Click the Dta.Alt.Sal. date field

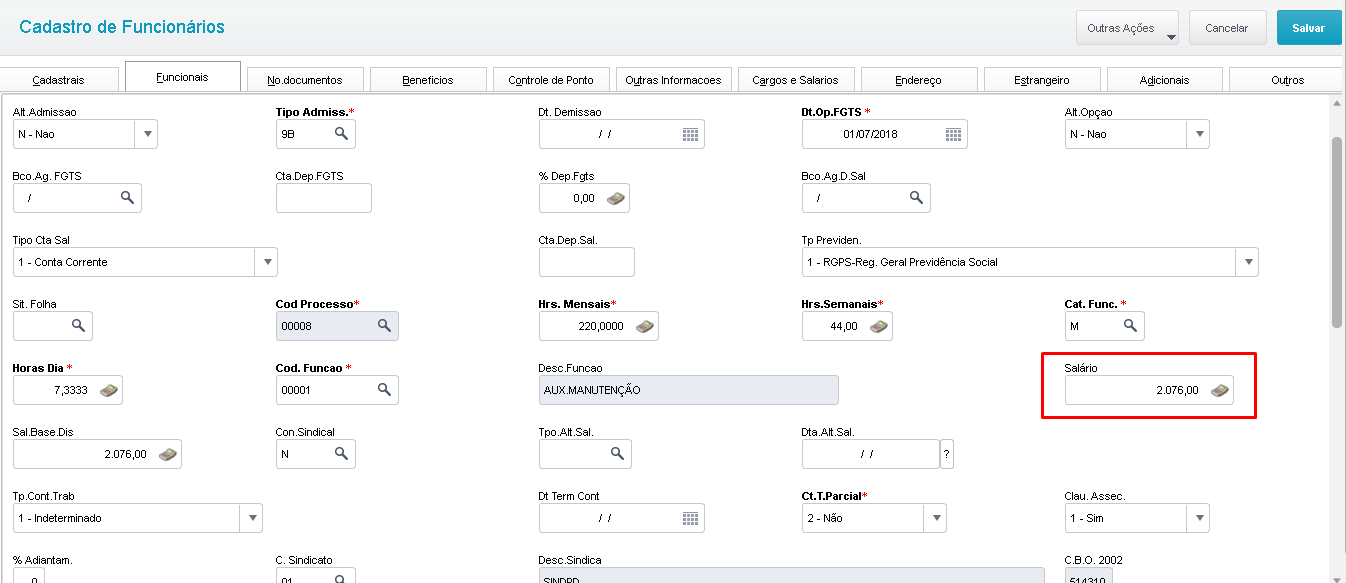pyautogui.click(x=870, y=454)
